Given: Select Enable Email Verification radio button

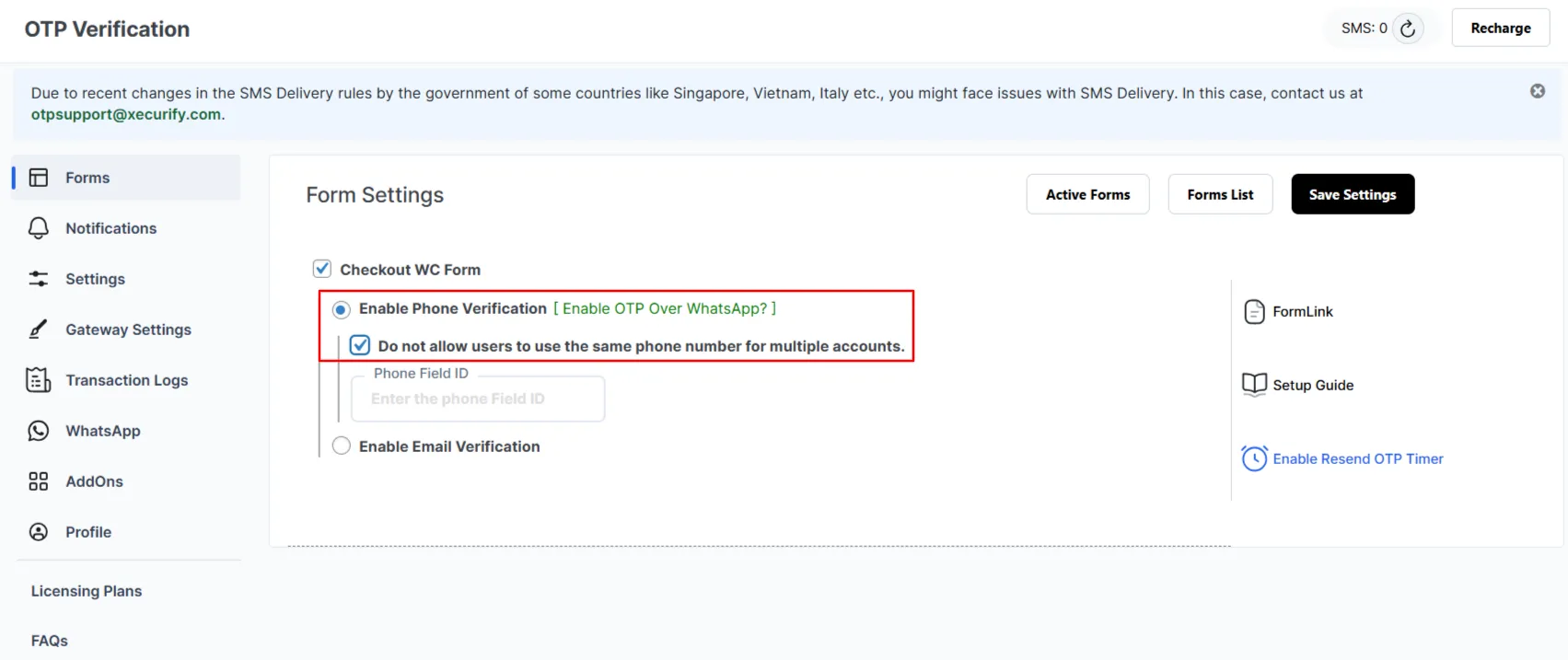Looking at the screenshot, I should point(342,446).
